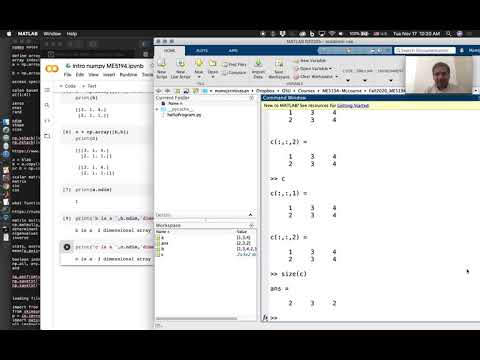Switch to the PLOTS tab
Image resolution: width=480 pixels, height=360 pixels.
202,50
